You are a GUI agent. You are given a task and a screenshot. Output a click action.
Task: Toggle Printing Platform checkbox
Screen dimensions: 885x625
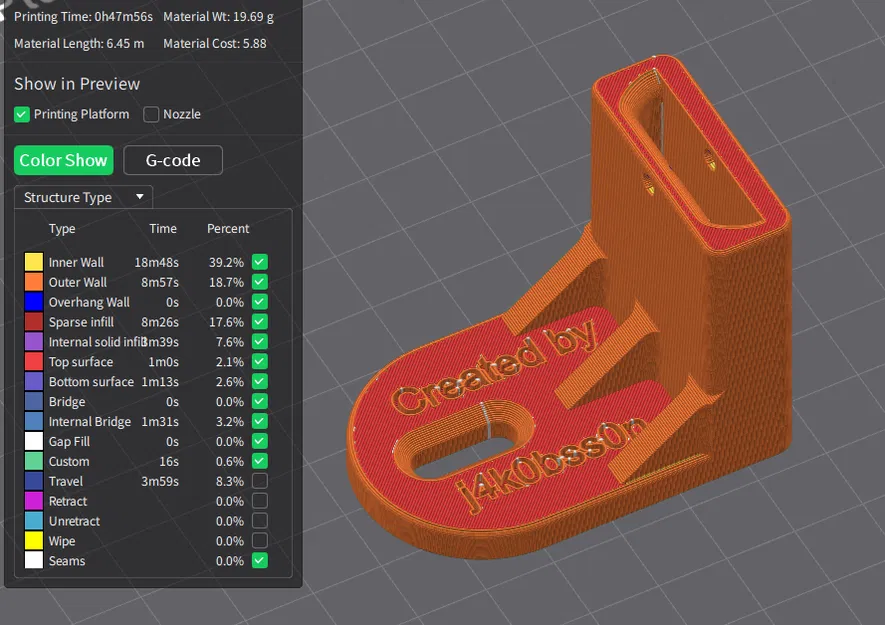(21, 115)
